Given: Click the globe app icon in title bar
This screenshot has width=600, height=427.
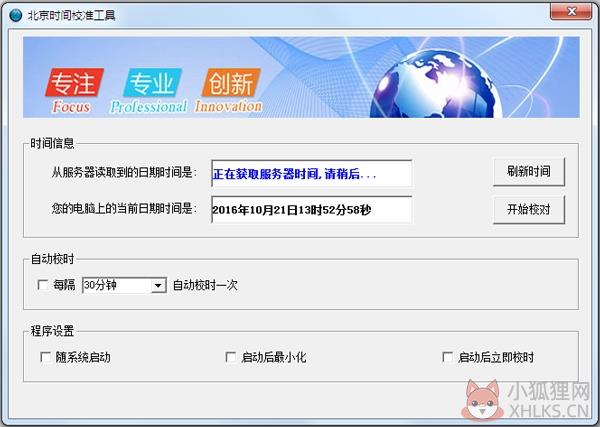Looking at the screenshot, I should tap(16, 15).
